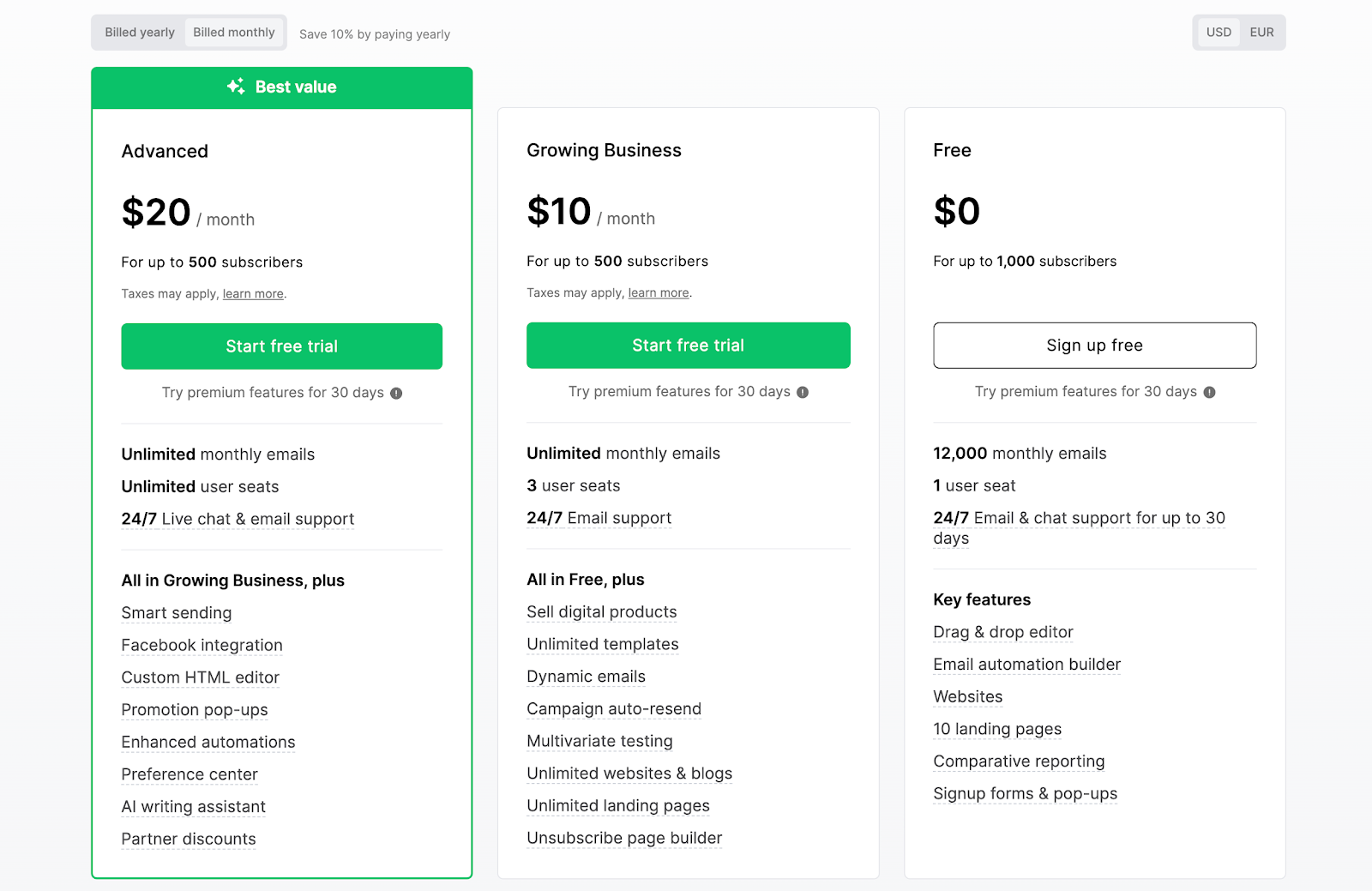The width and height of the screenshot is (1372, 891).
Task: Start free trial for Growing Business
Action: [x=688, y=346]
